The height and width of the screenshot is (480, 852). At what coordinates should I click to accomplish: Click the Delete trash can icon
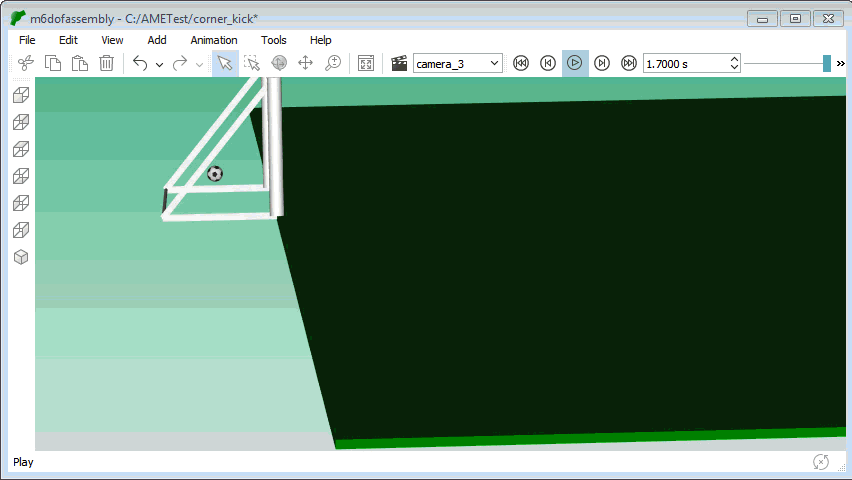pyautogui.click(x=106, y=63)
